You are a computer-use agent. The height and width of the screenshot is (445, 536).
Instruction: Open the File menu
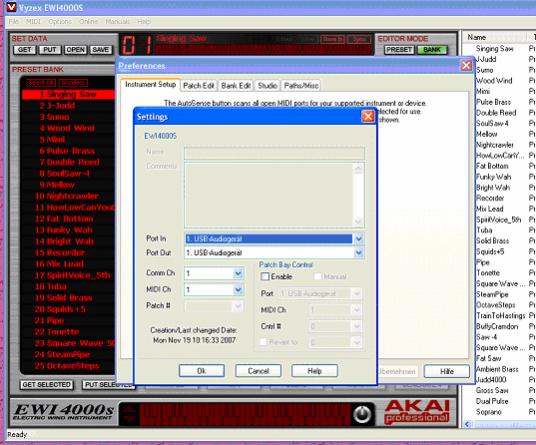pyautogui.click(x=14, y=22)
